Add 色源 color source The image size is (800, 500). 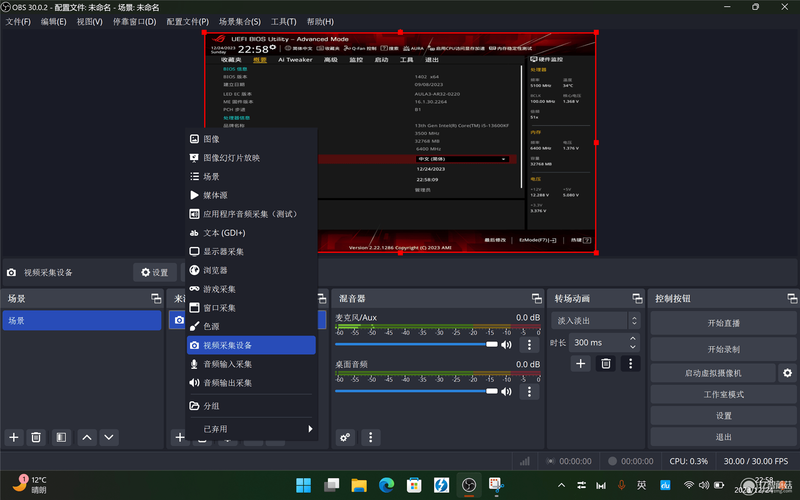pyautogui.click(x=251, y=327)
